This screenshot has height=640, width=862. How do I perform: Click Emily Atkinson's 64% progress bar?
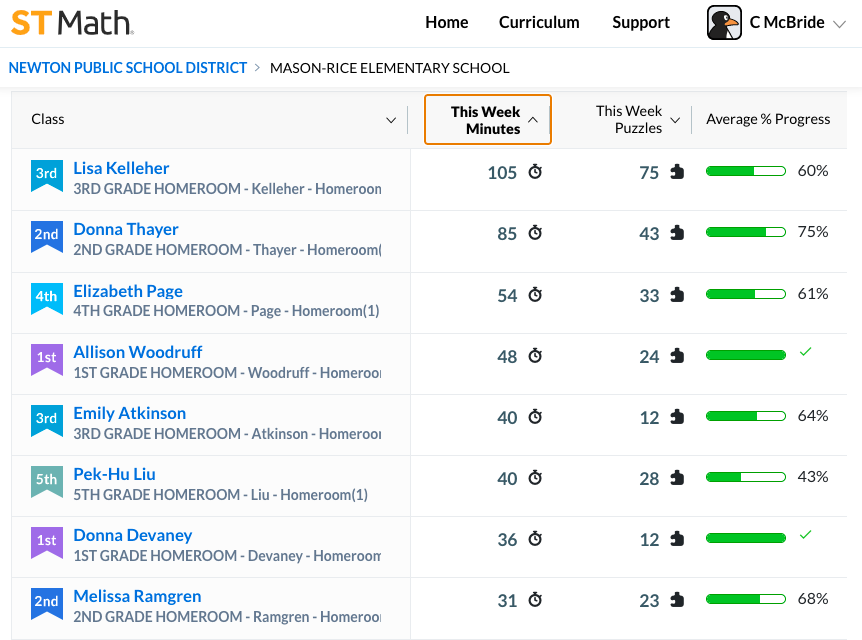pos(745,416)
